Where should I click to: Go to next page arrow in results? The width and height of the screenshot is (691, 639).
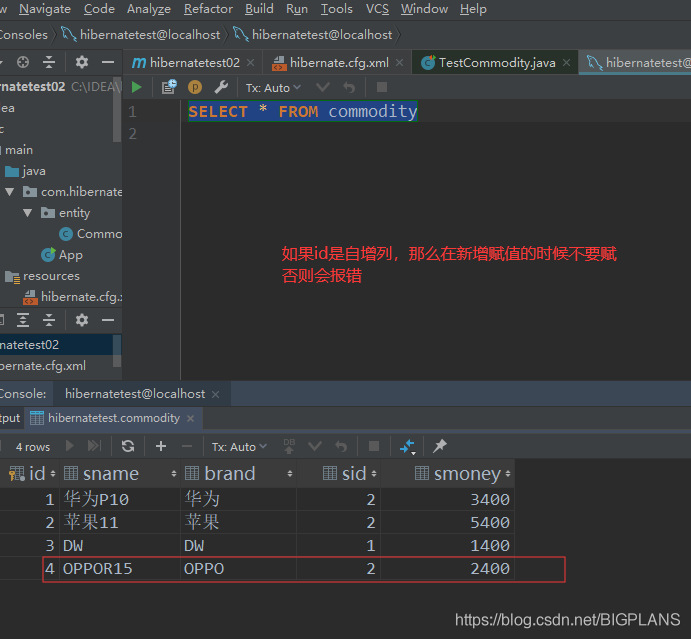point(70,446)
